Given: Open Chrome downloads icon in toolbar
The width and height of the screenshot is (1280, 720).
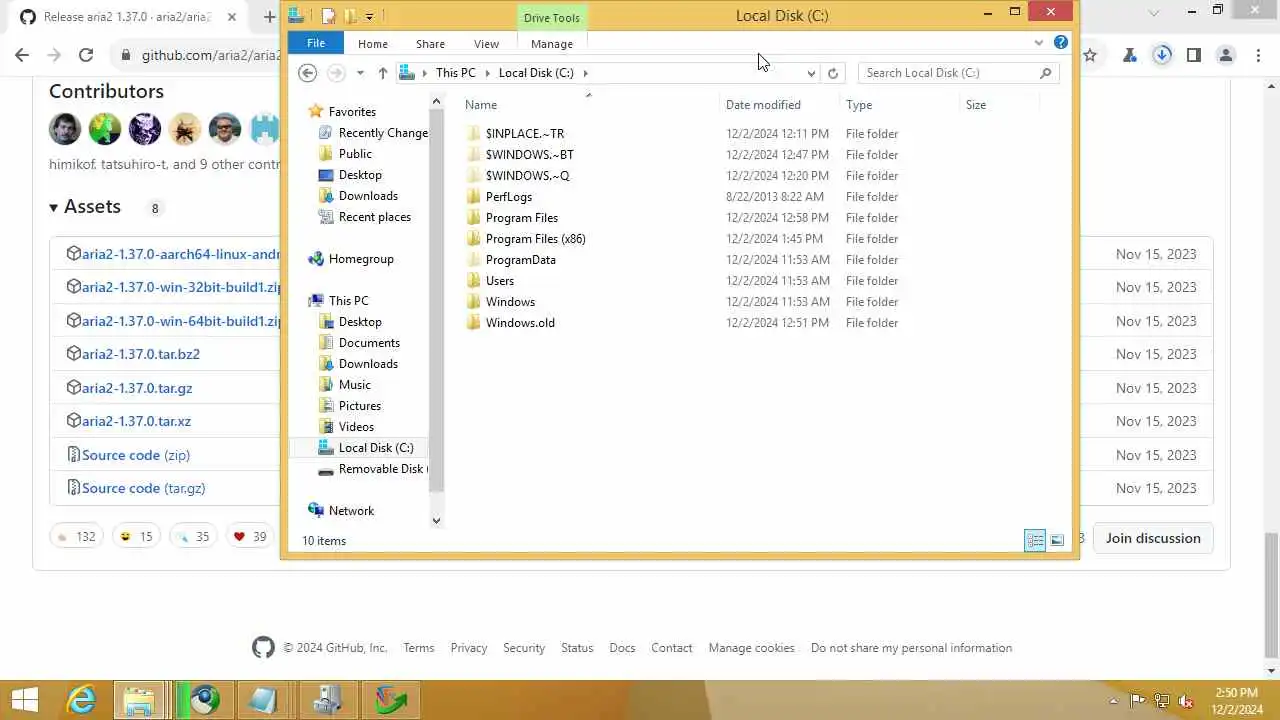Looking at the screenshot, I should coord(1162,56).
